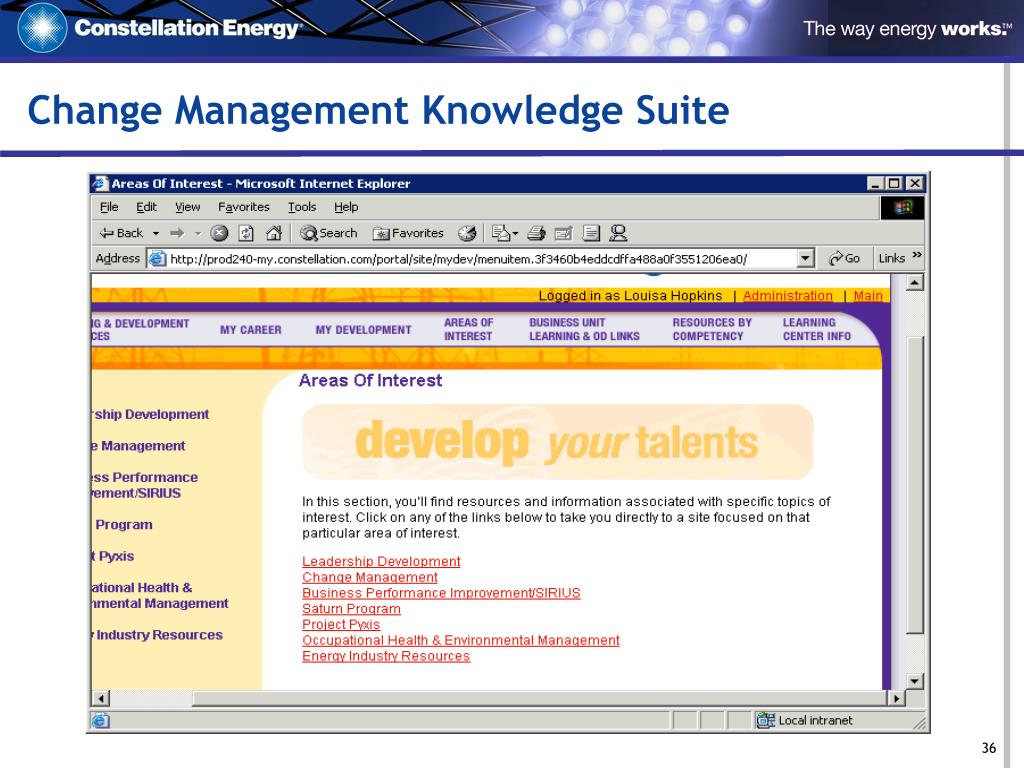Open the Edit menu

146,207
